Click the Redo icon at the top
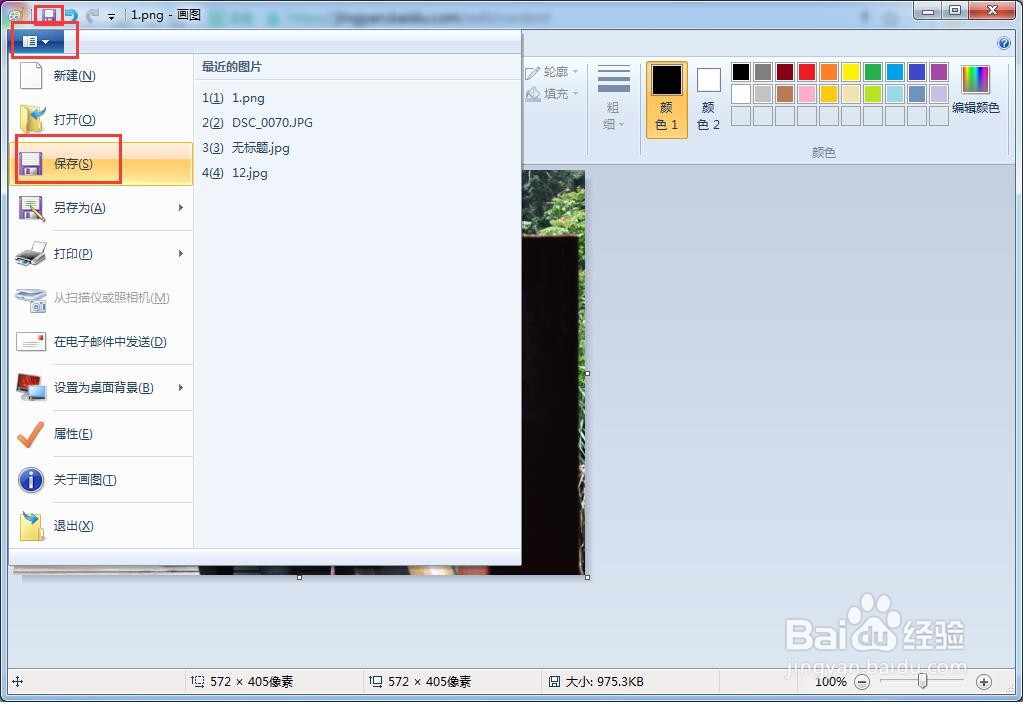The height and width of the screenshot is (702, 1023). pyautogui.click(x=94, y=13)
